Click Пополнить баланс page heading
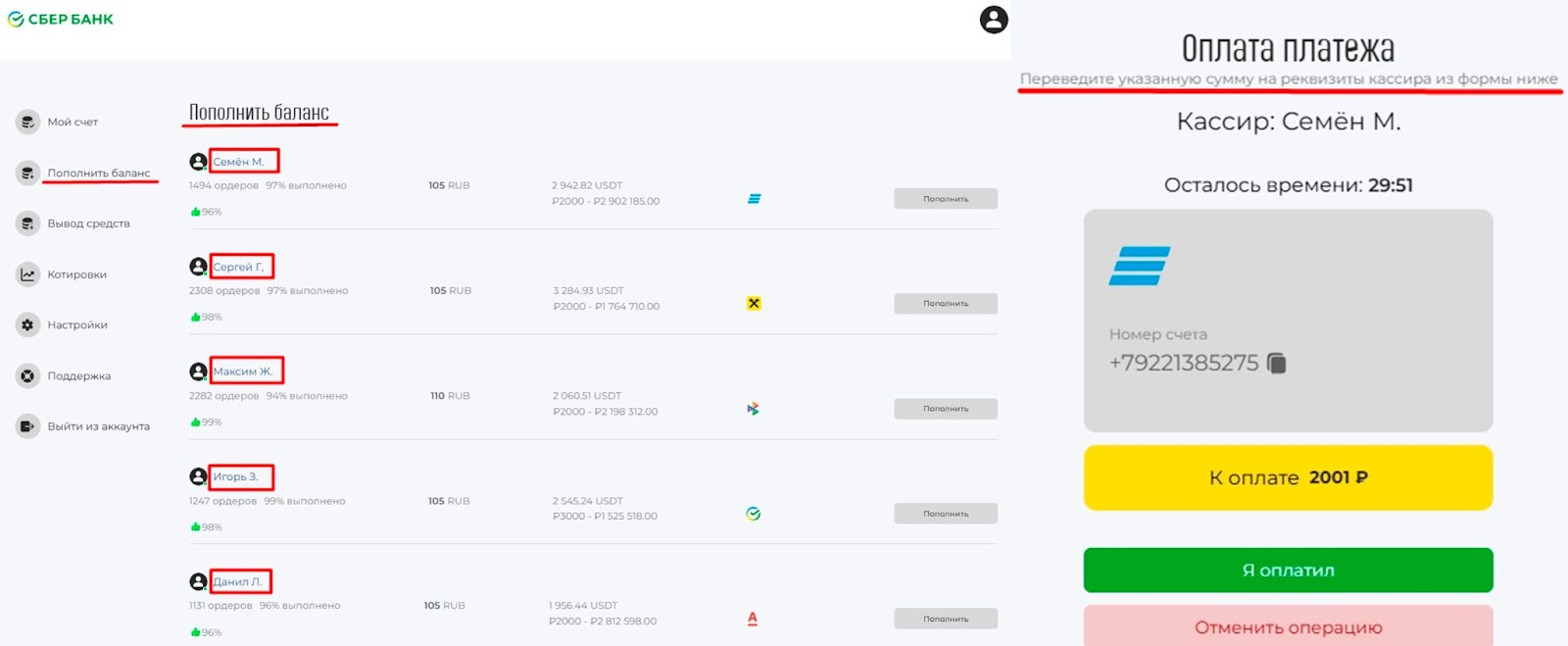Screen dimensions: 1568x646 (x=259, y=112)
